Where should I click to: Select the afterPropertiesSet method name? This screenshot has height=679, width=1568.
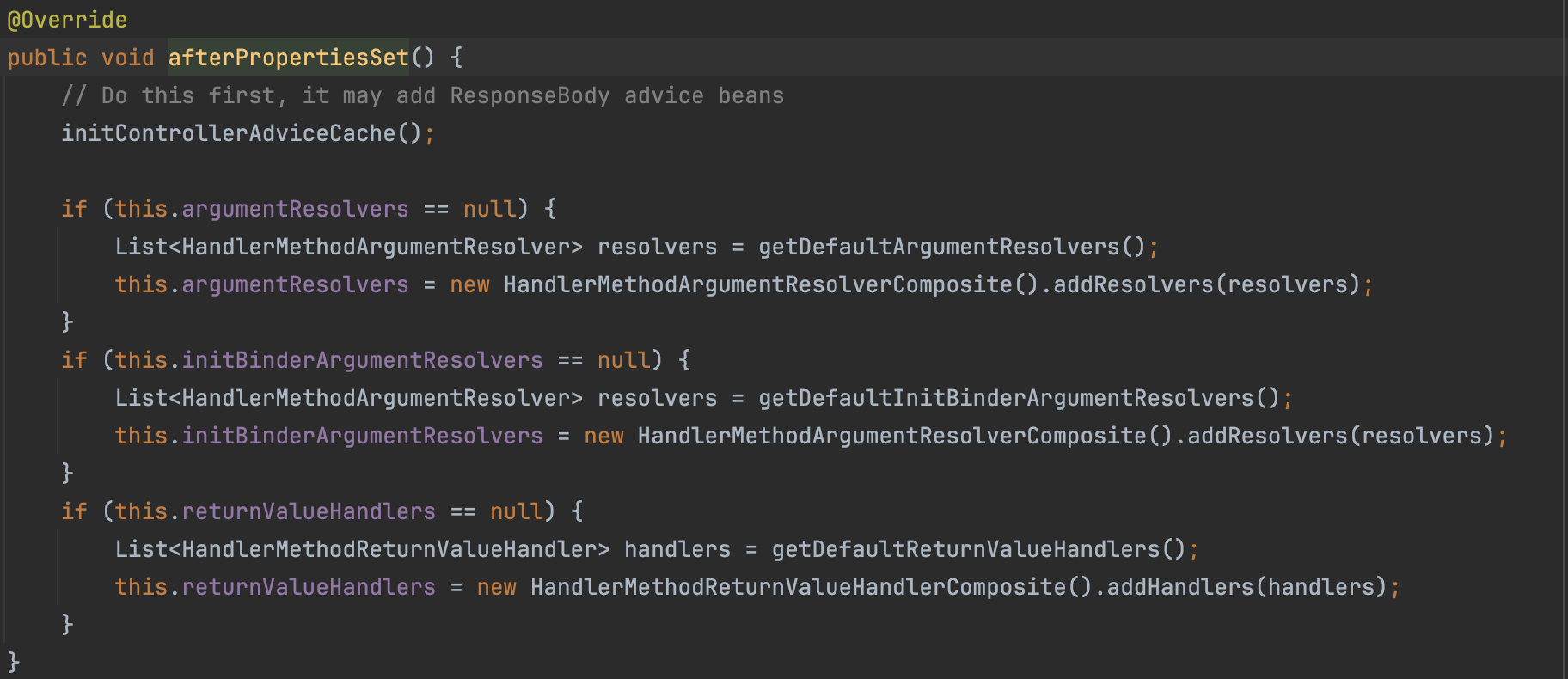click(289, 58)
